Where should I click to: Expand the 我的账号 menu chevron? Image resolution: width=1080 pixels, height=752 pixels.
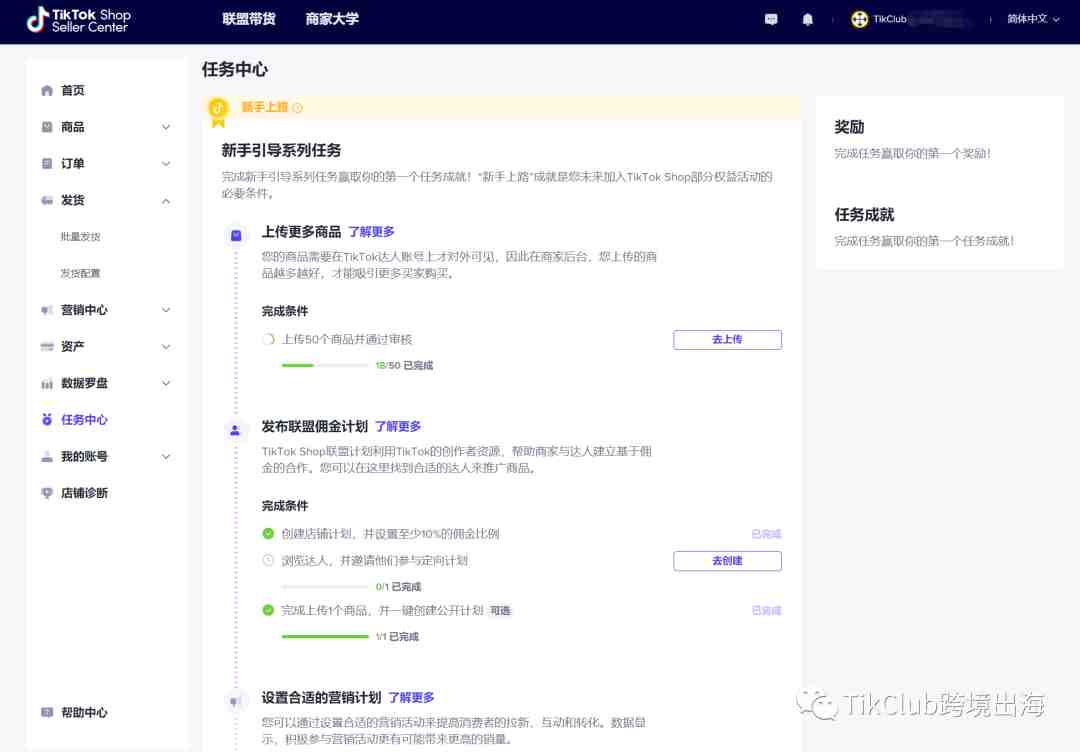coord(166,457)
